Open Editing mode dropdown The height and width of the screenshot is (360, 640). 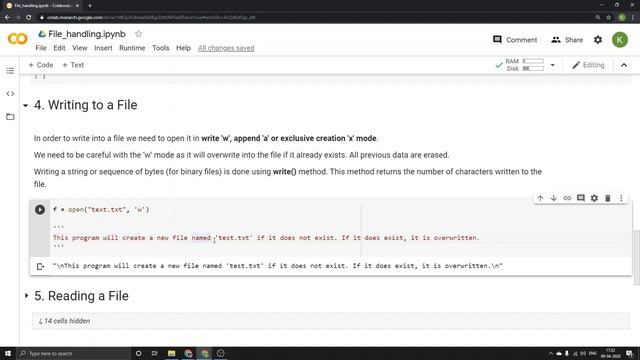coord(588,65)
